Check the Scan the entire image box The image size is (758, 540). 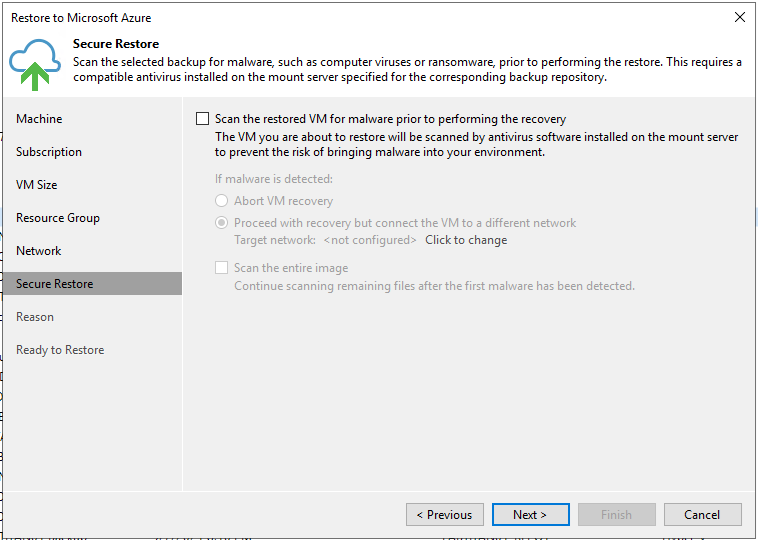pos(221,267)
